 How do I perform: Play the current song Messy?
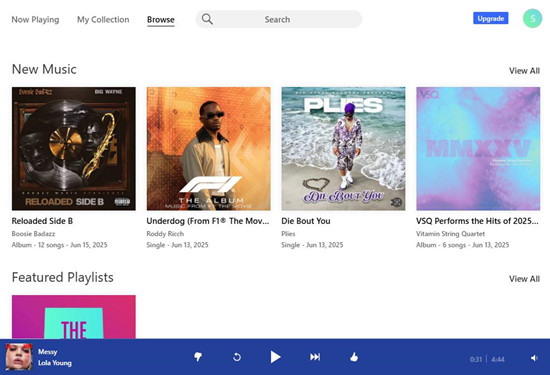pyautogui.click(x=275, y=357)
